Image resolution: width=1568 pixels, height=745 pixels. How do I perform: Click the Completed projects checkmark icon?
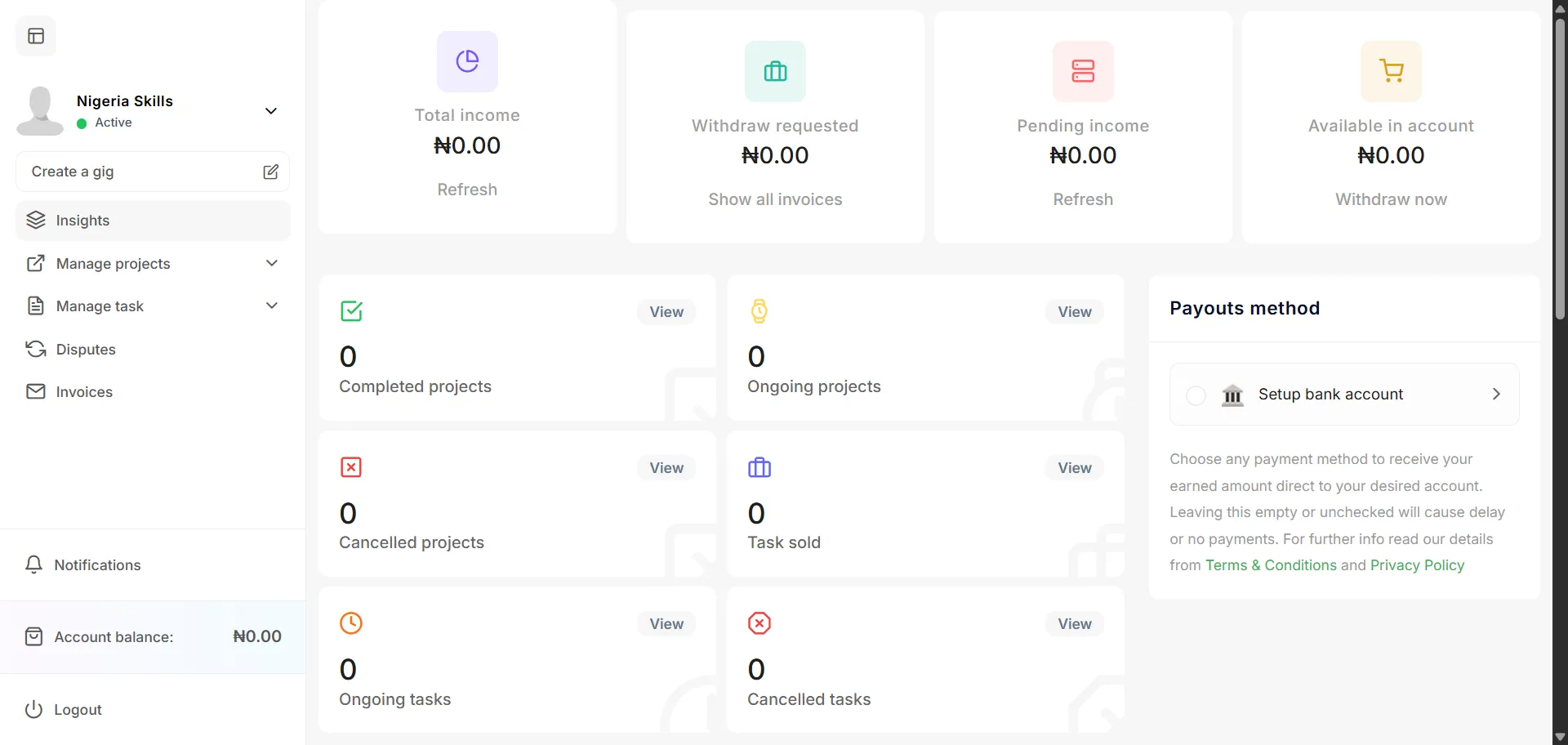pyautogui.click(x=351, y=311)
